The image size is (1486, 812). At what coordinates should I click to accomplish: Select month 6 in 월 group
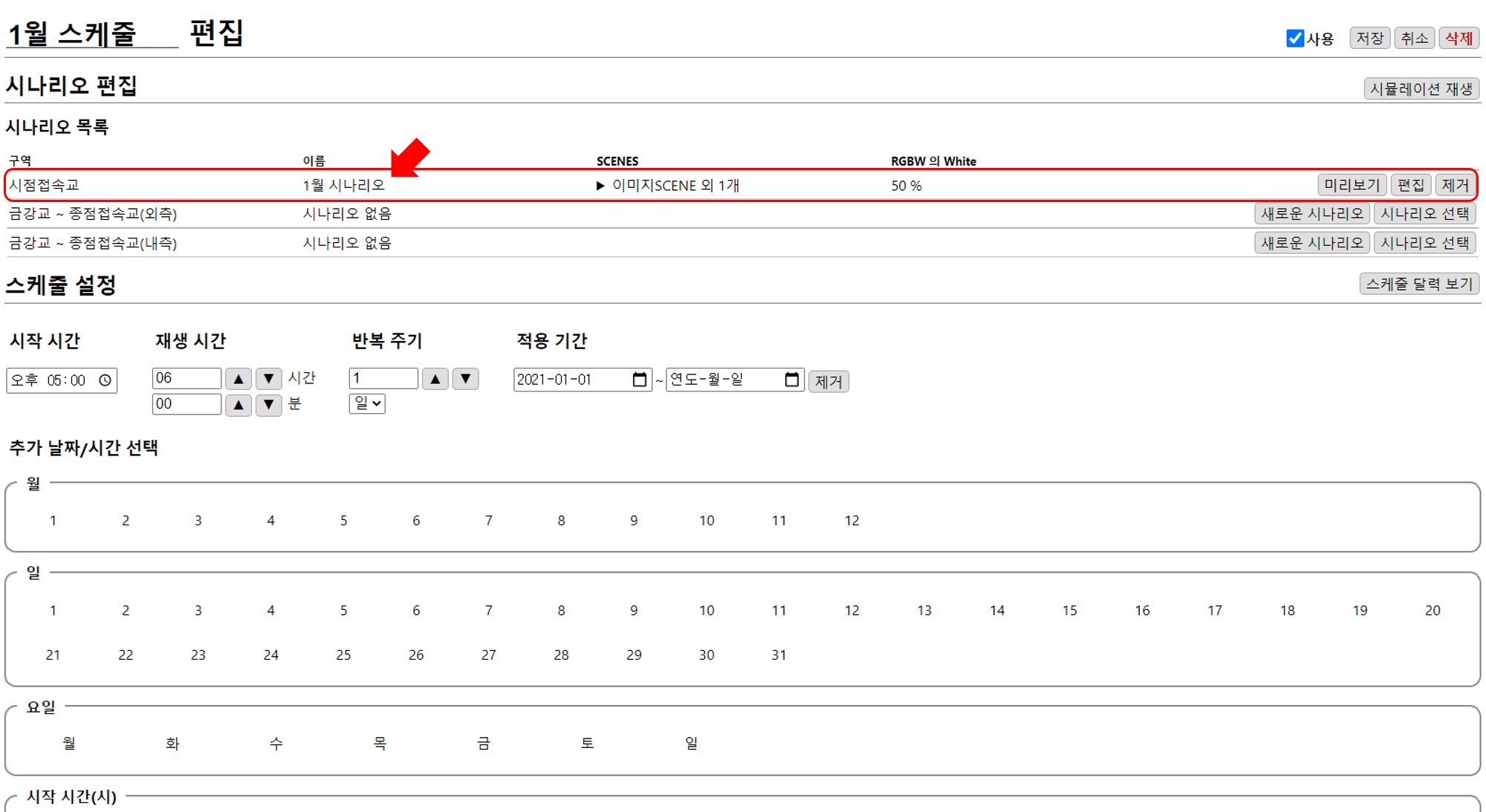(416, 521)
